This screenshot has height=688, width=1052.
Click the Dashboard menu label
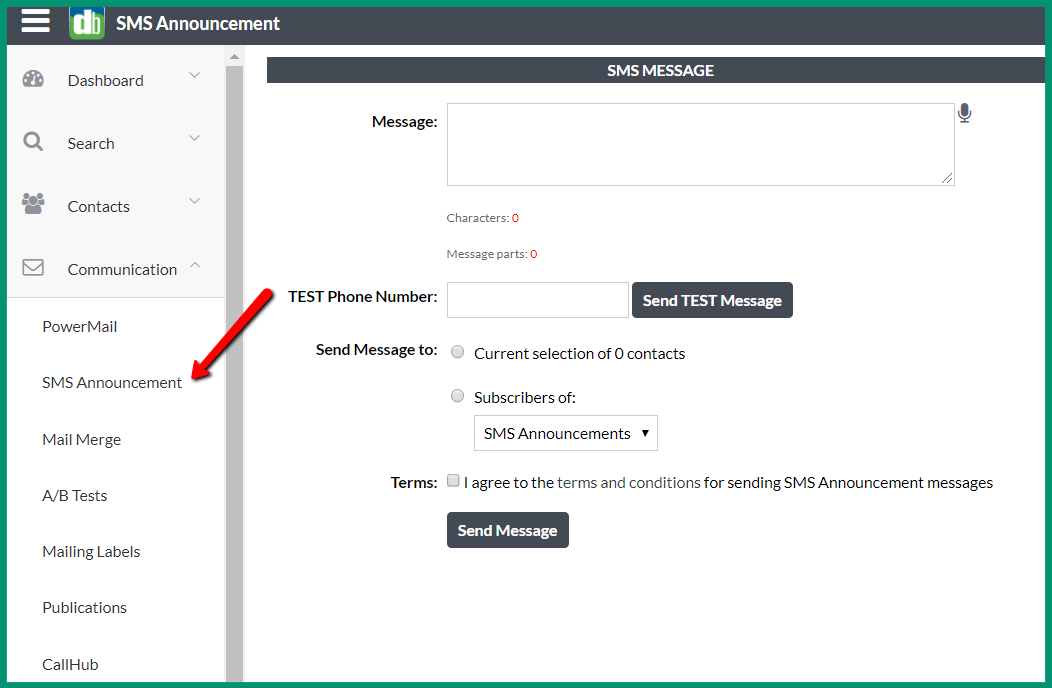(x=105, y=81)
